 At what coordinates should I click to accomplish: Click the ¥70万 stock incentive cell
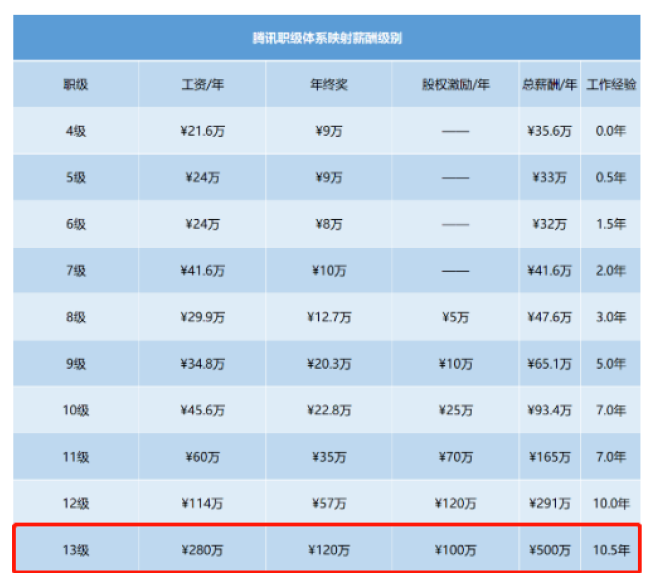455,457
